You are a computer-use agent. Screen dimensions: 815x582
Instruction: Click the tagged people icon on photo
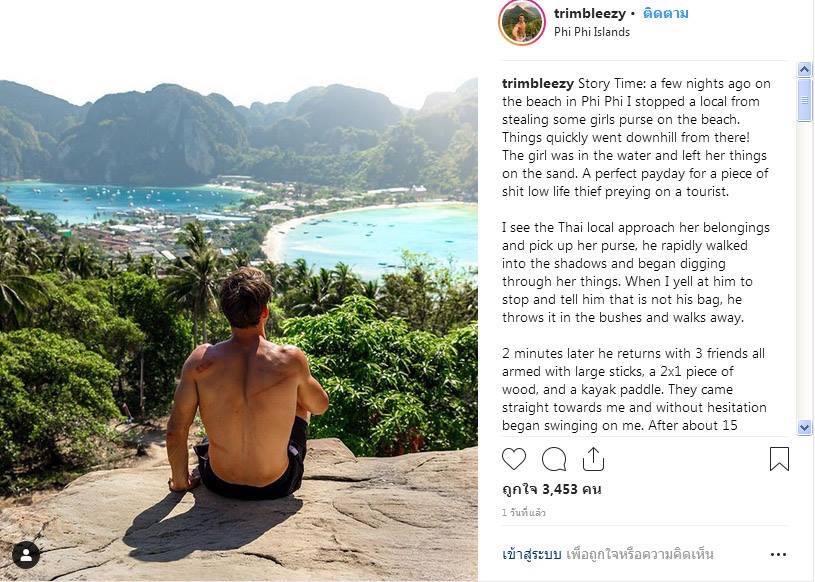coord(26,554)
